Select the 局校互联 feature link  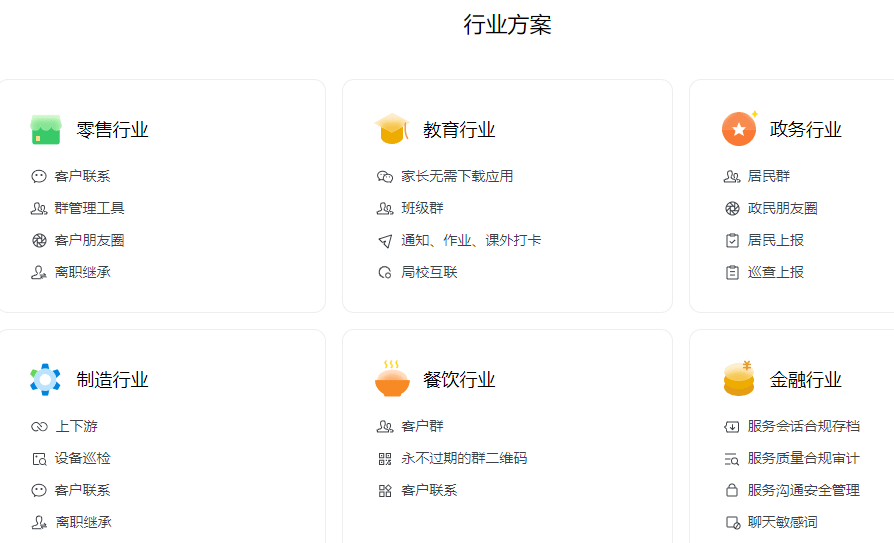coord(429,272)
